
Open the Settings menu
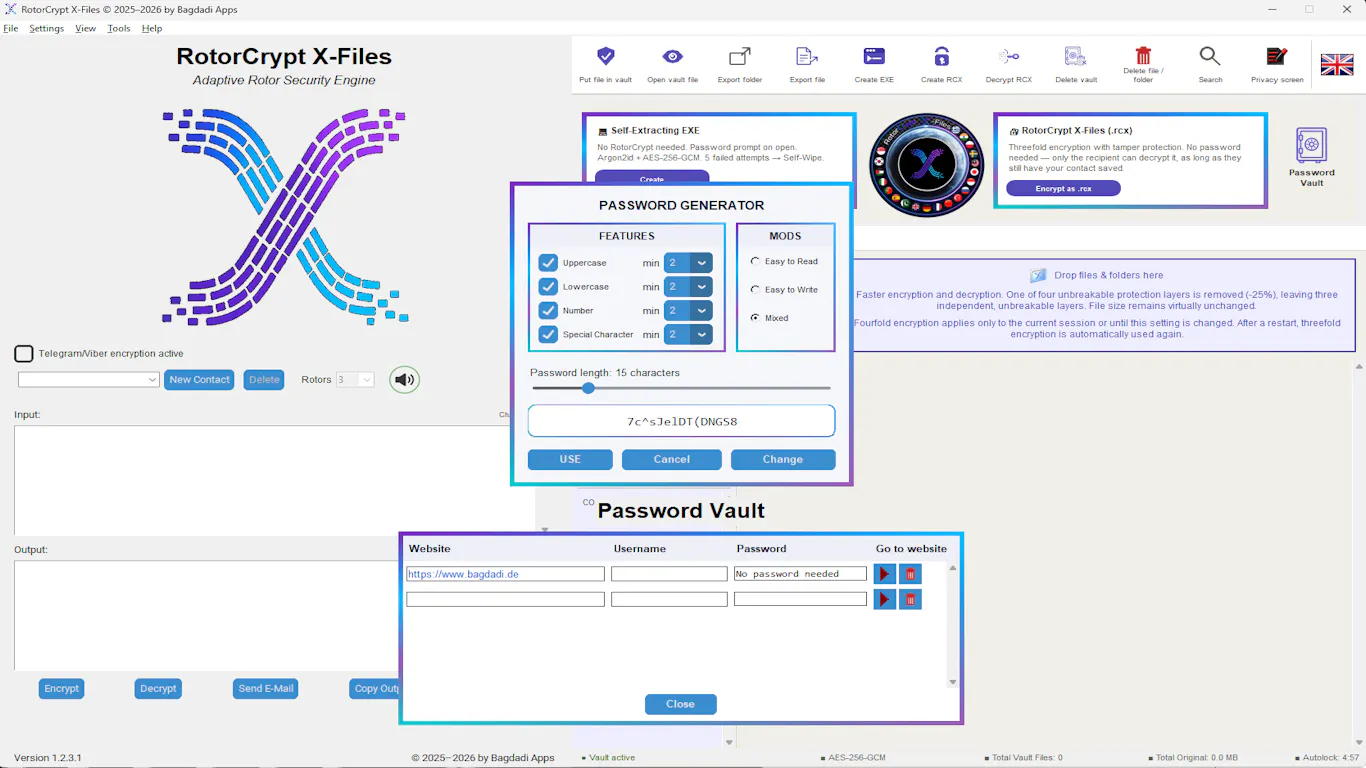point(47,28)
